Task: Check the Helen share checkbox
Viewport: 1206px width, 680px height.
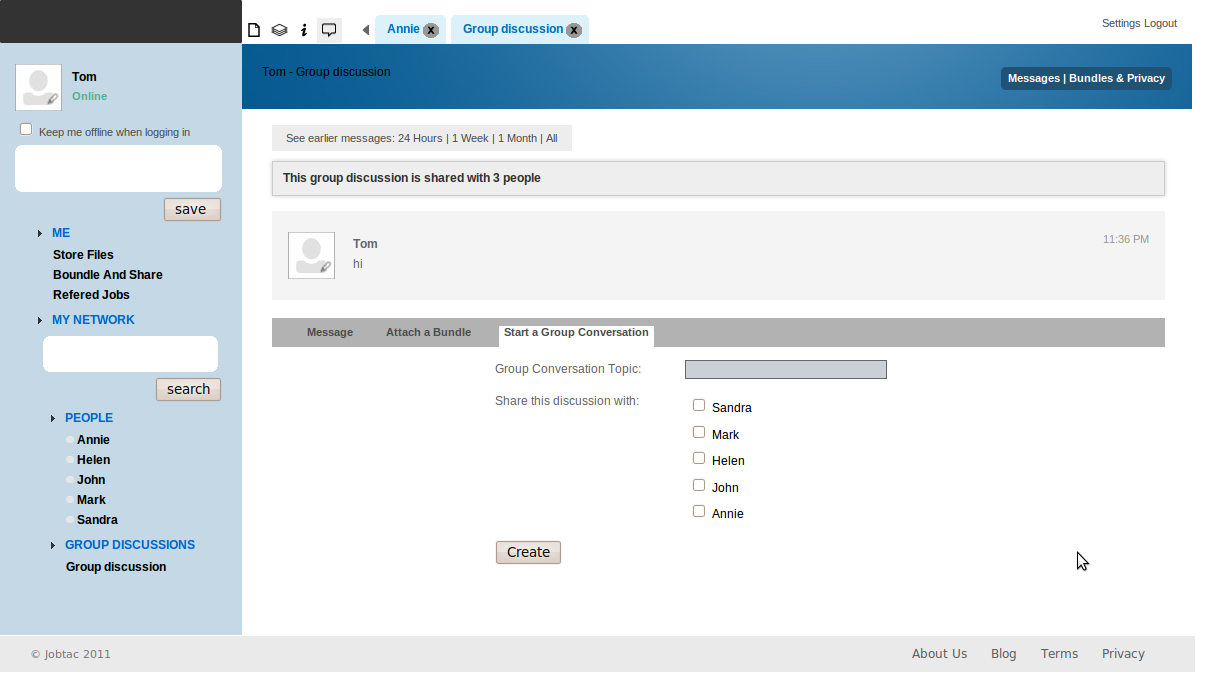Action: coord(699,458)
